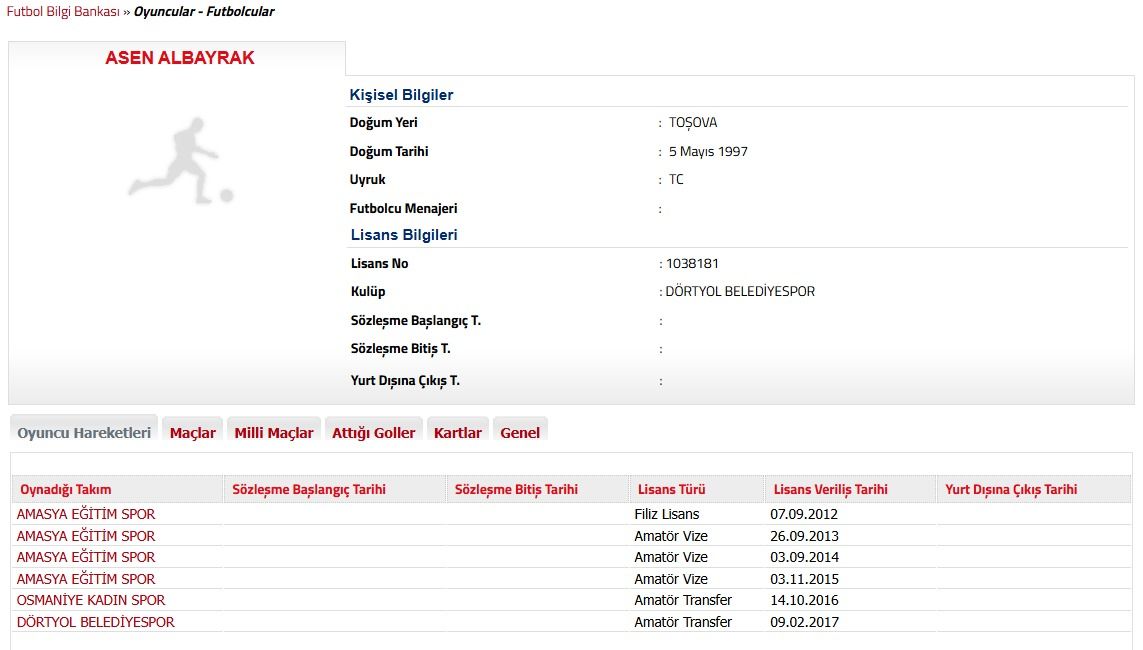The width and height of the screenshot is (1143, 650).
Task: Open DÖRTYOL BELEDİYESPOR link in the table
Action: pyautogui.click(x=95, y=622)
